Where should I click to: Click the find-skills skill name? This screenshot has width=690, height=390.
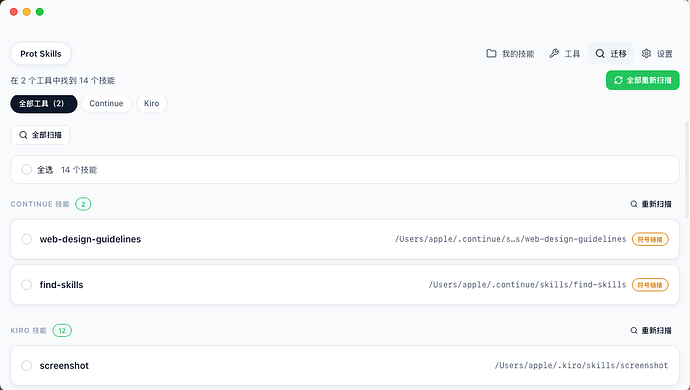click(61, 285)
